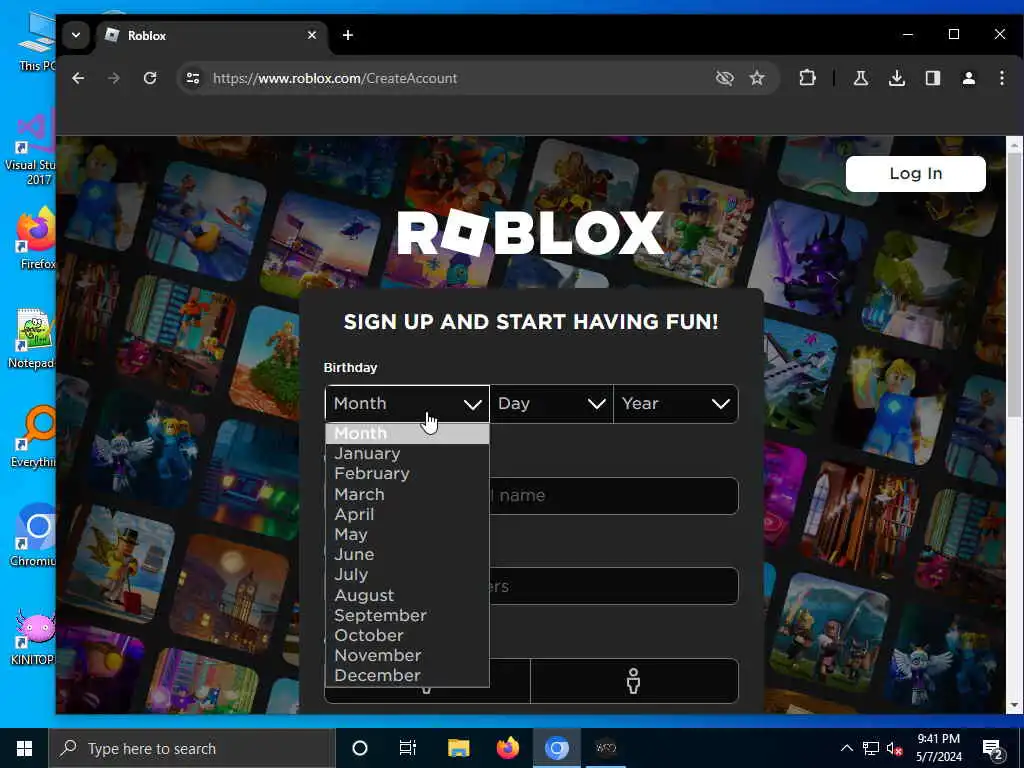Choose July from month list
The image size is (1024, 768).
click(x=407, y=575)
